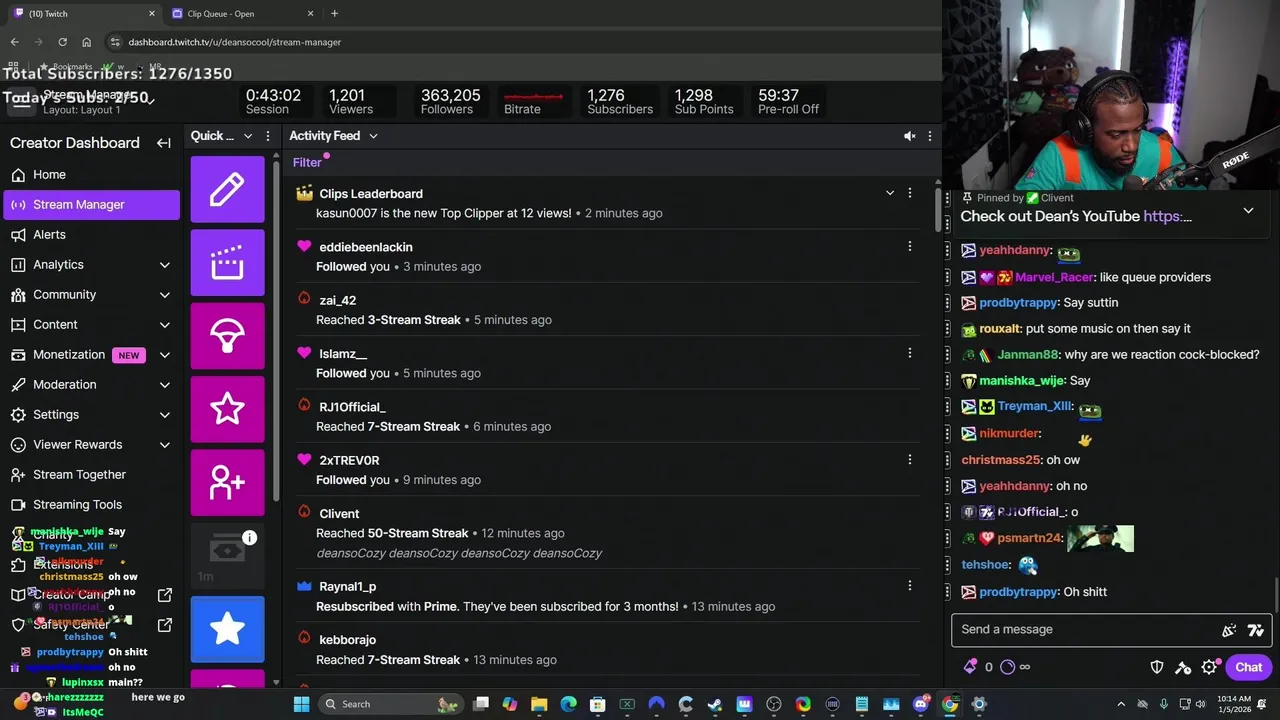Image resolution: width=1280 pixels, height=720 pixels.
Task: Expand the pinned message in chat
Action: 1248,211
